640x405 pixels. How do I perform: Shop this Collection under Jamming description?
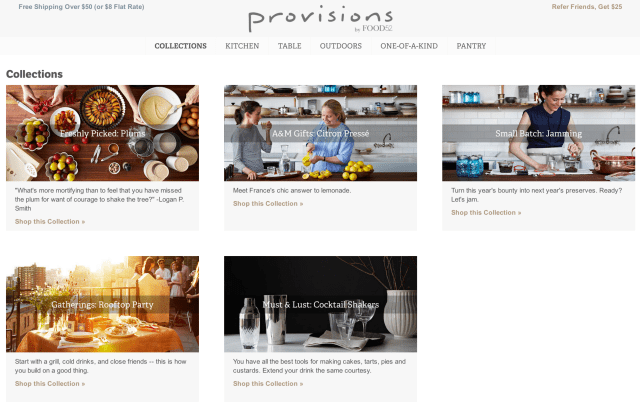(x=486, y=213)
